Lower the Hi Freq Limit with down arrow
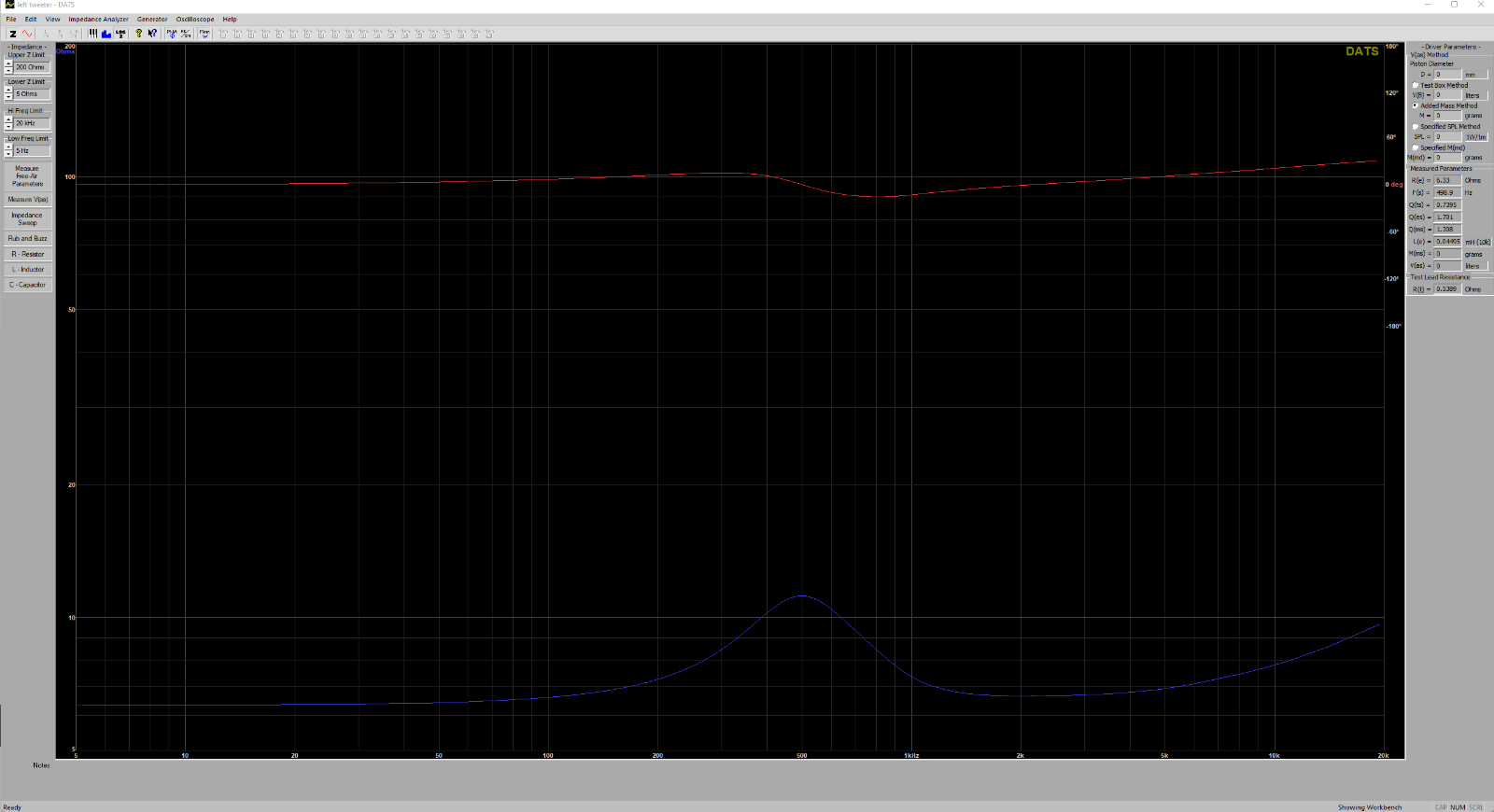Screen dimensions: 1494x812 click(8, 126)
